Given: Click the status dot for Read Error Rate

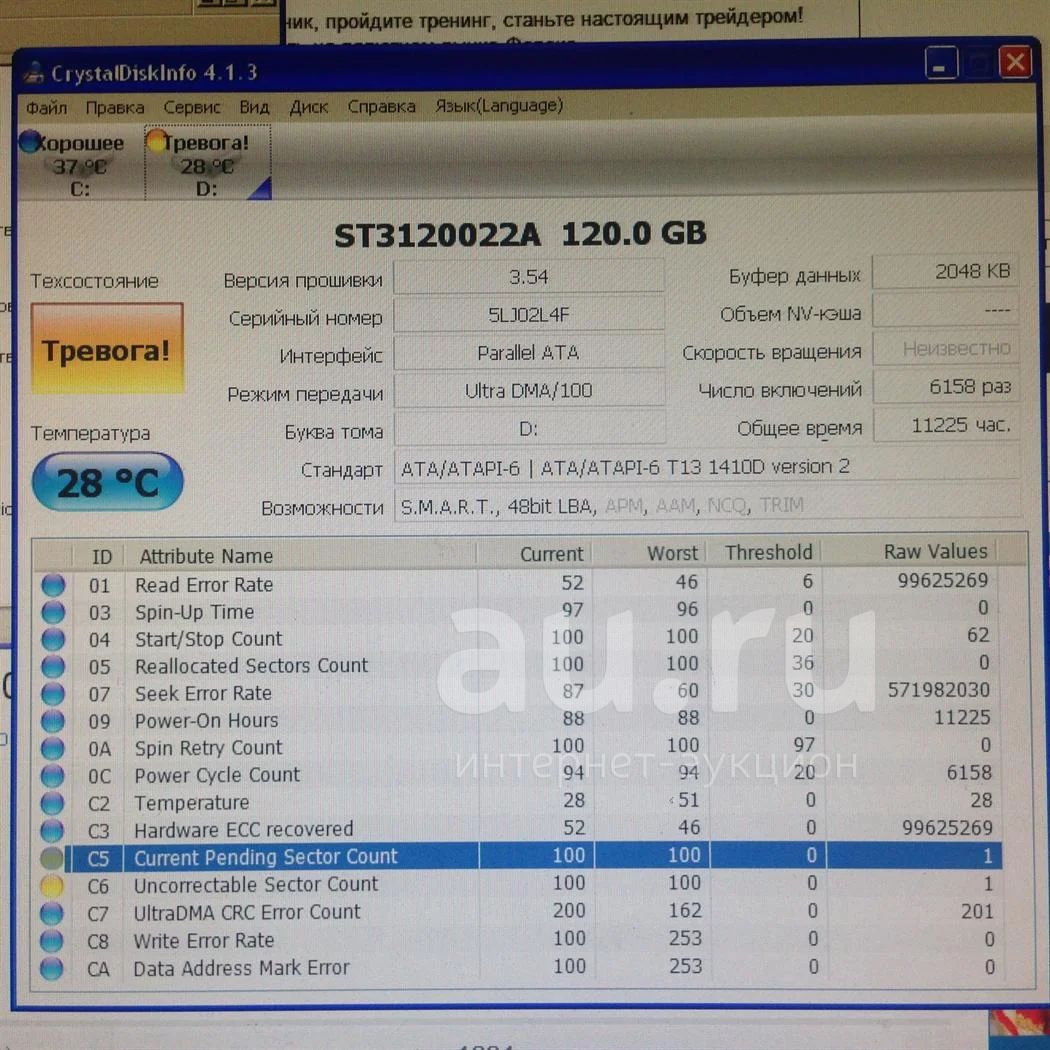Looking at the screenshot, I should (x=53, y=585).
